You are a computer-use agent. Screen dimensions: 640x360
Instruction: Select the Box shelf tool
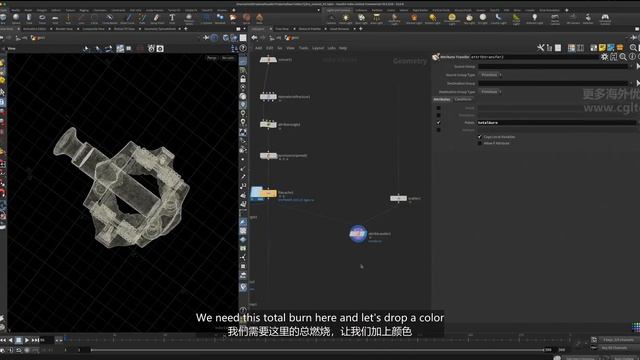[x=3, y=18]
